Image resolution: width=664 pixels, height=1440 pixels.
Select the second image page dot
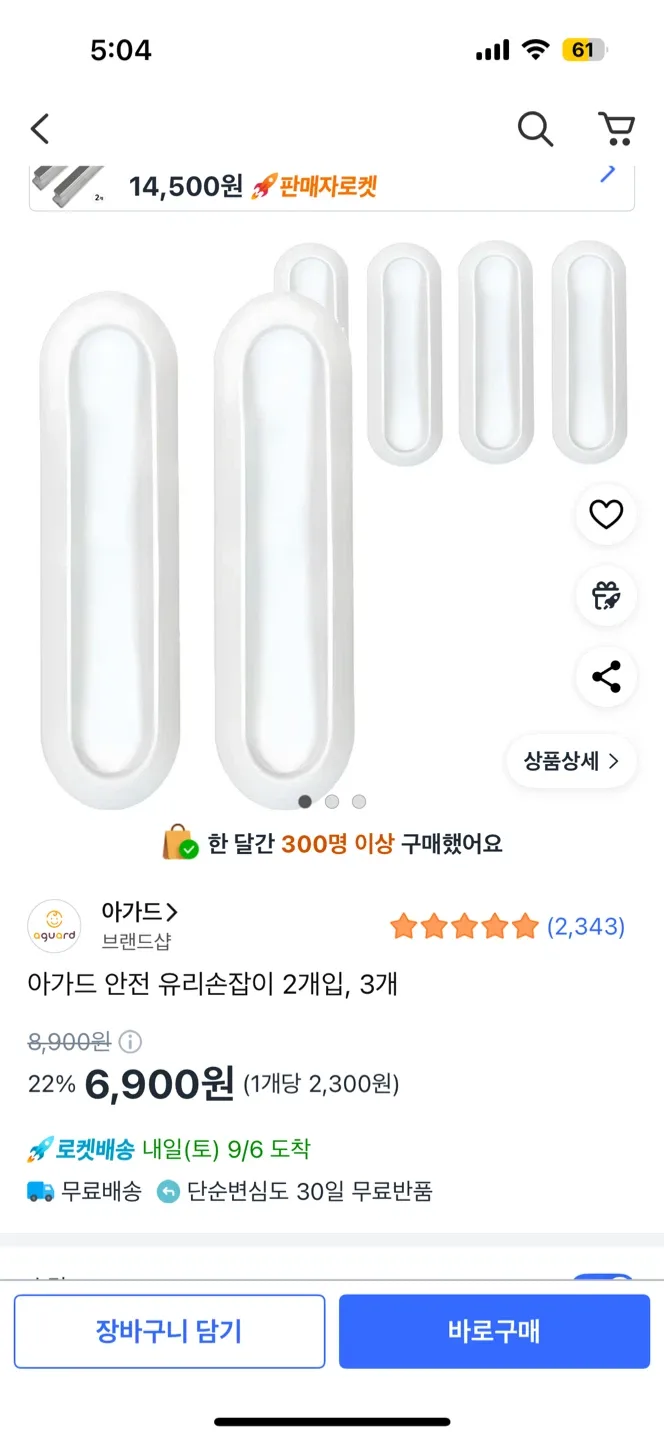(x=332, y=801)
